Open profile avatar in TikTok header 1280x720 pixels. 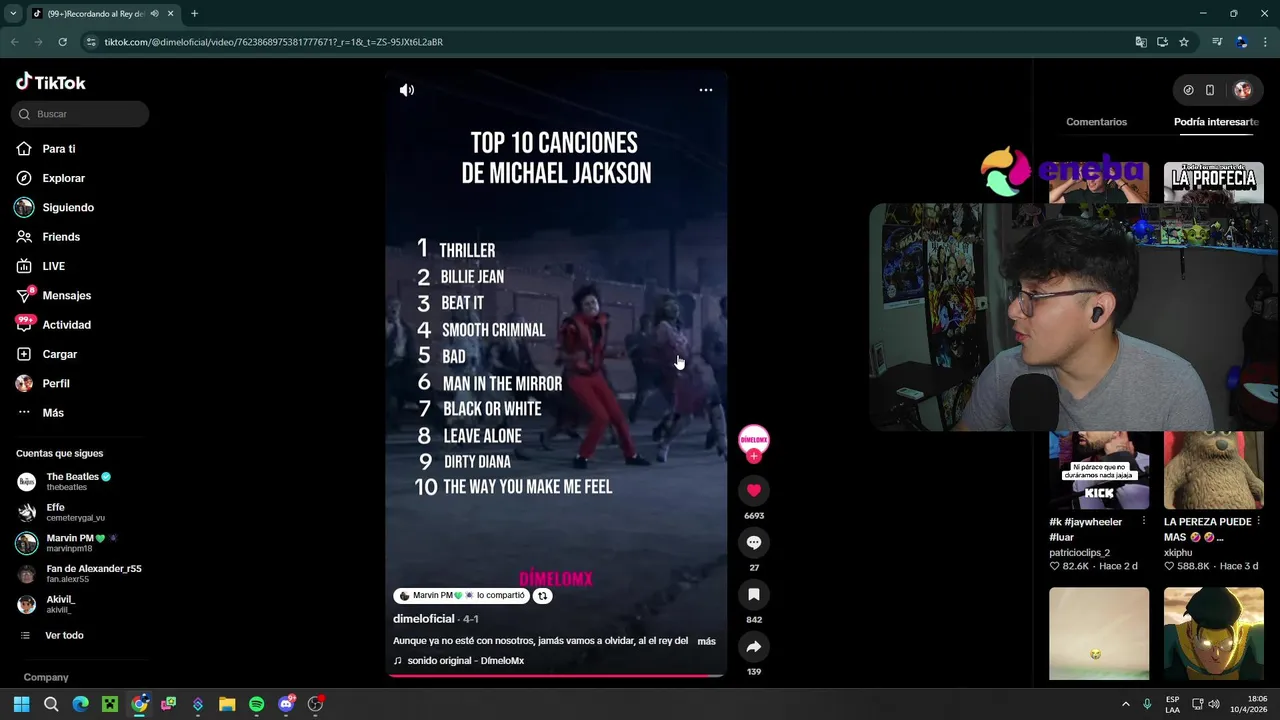[x=1242, y=90]
